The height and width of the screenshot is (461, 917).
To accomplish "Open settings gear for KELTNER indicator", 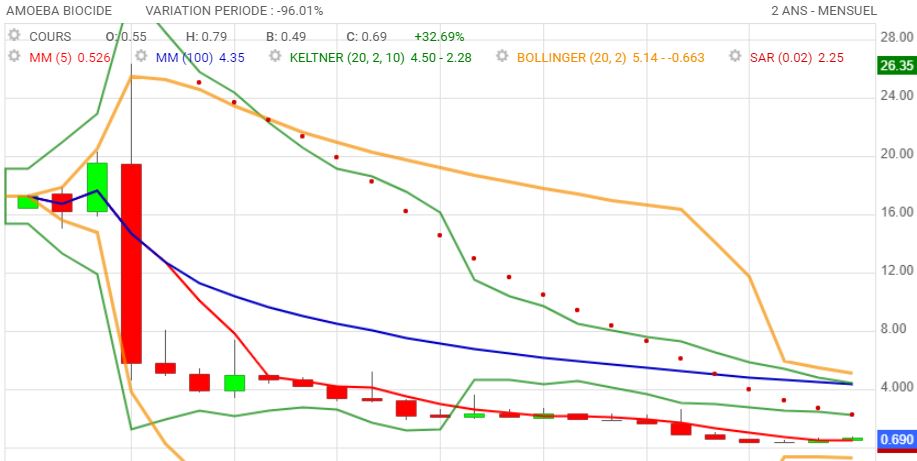I will tap(275, 56).
